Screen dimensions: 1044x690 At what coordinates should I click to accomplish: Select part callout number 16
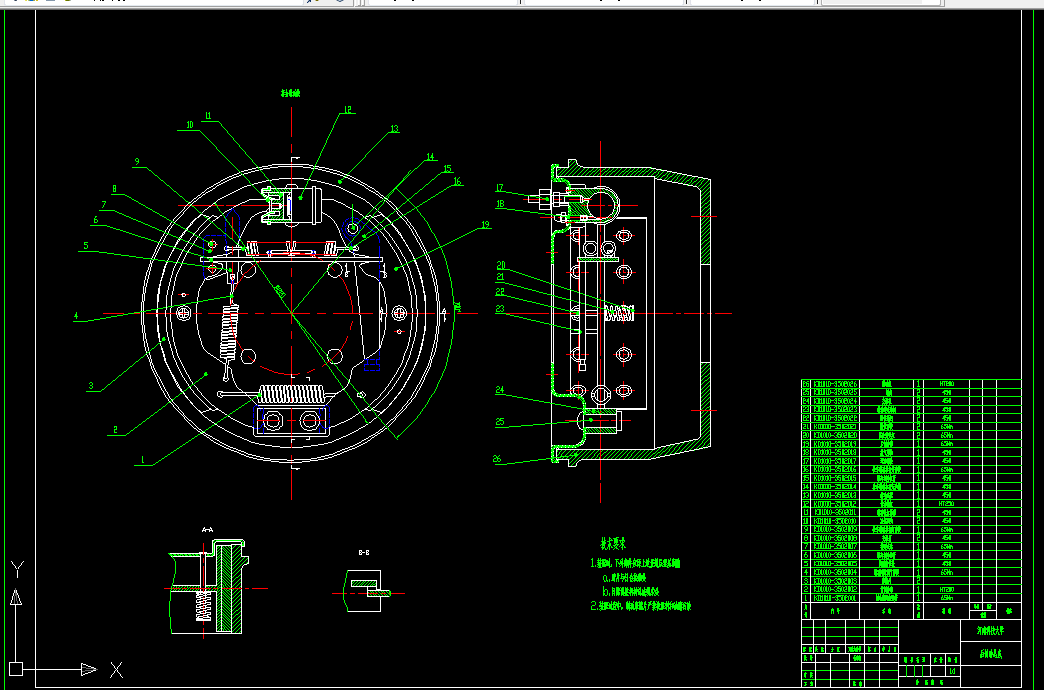[x=457, y=181]
